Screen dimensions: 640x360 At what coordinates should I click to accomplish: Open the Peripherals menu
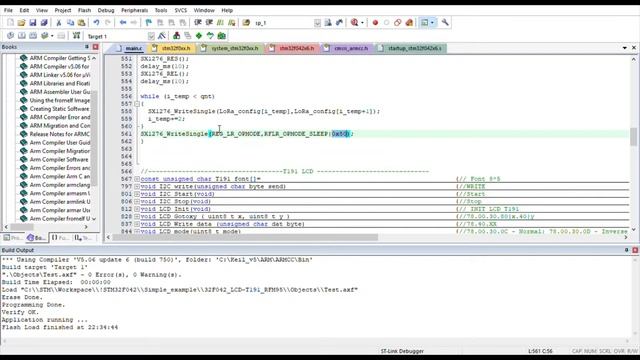tap(134, 10)
